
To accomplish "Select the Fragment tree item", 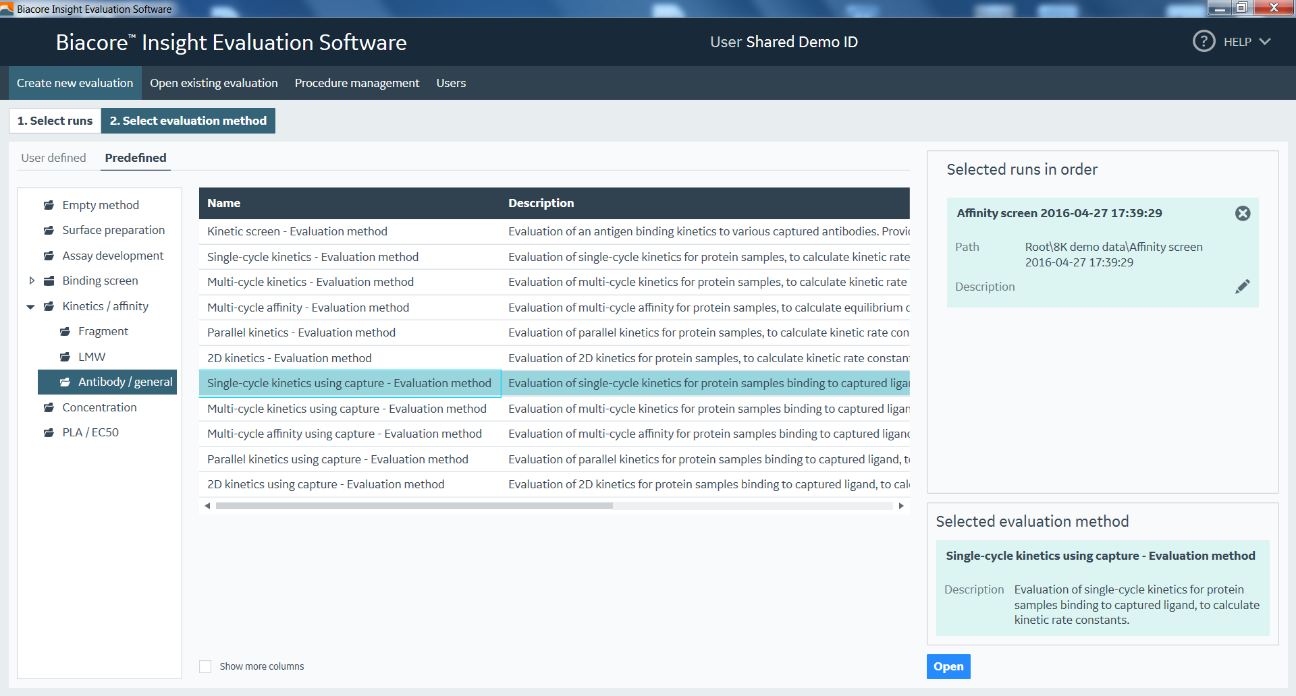I will click(103, 331).
